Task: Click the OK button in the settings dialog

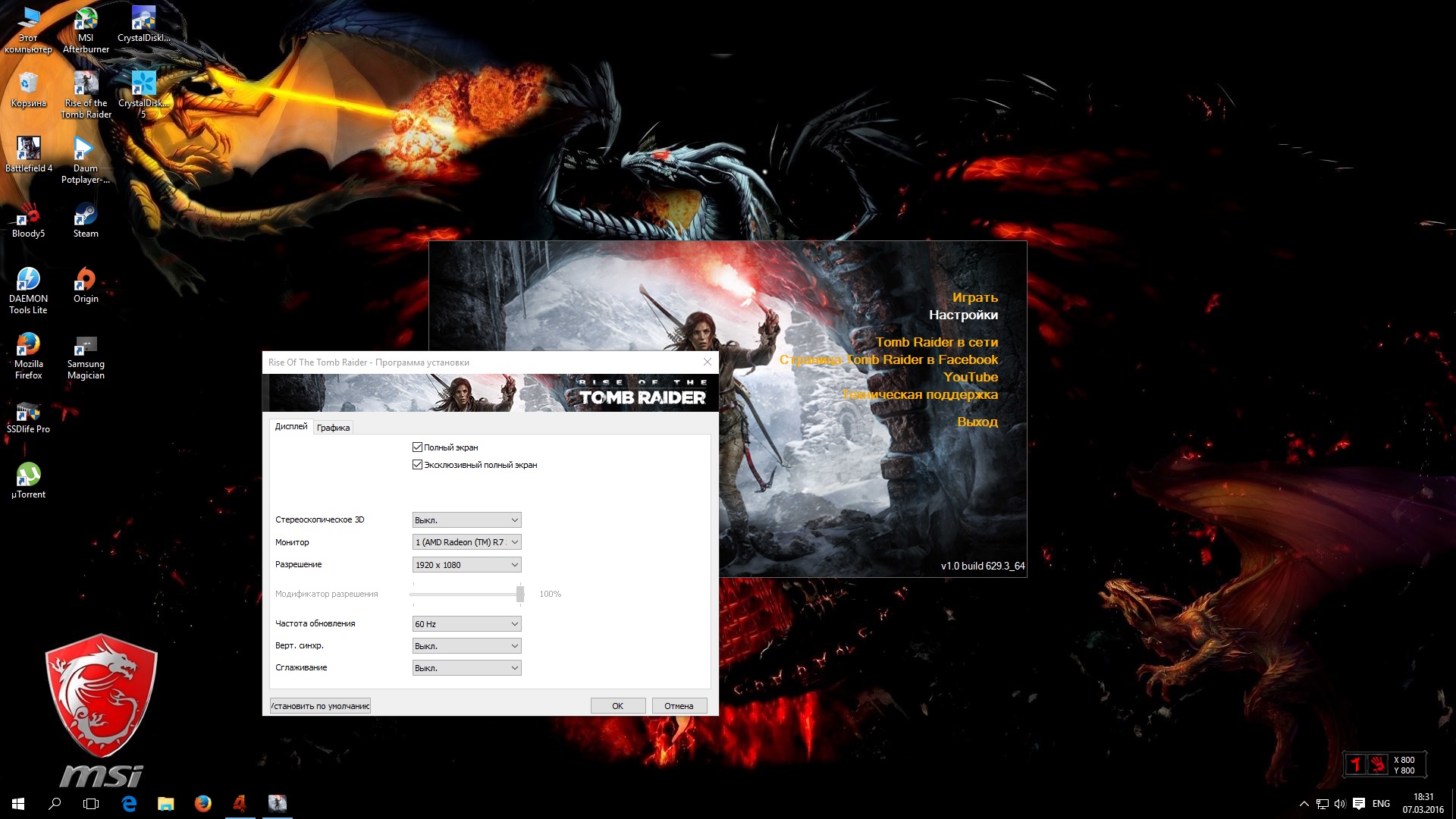Action: tap(617, 706)
